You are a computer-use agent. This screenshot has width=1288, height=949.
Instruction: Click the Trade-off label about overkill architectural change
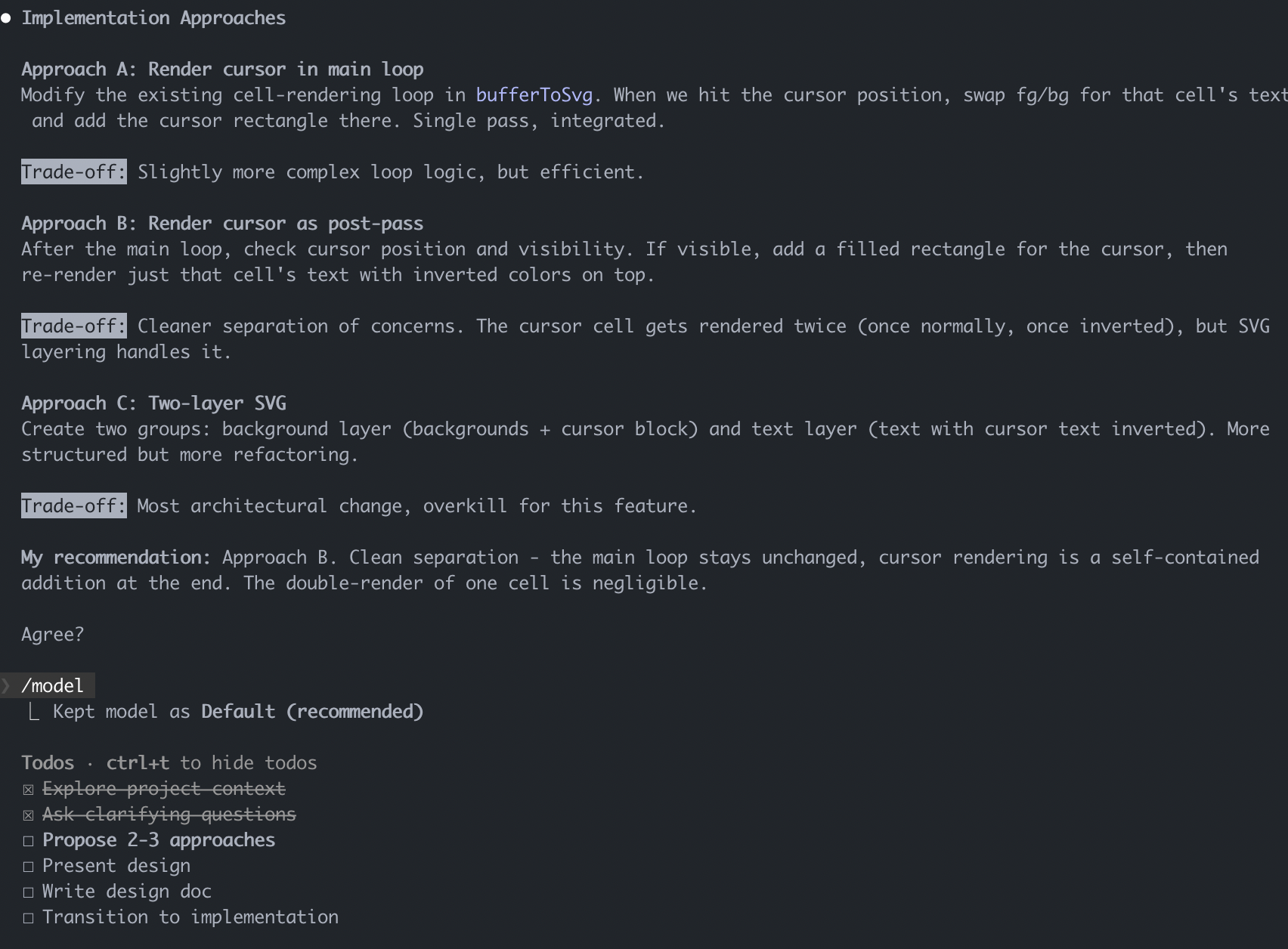[x=73, y=506]
